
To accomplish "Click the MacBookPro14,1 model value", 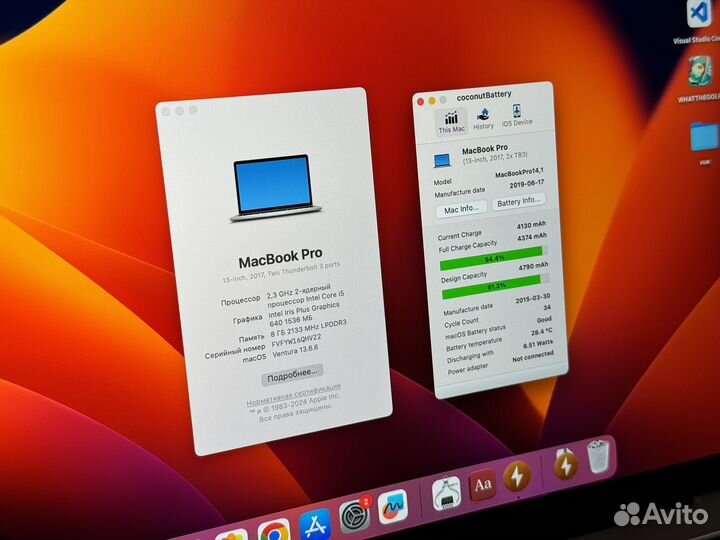I will tap(519, 172).
